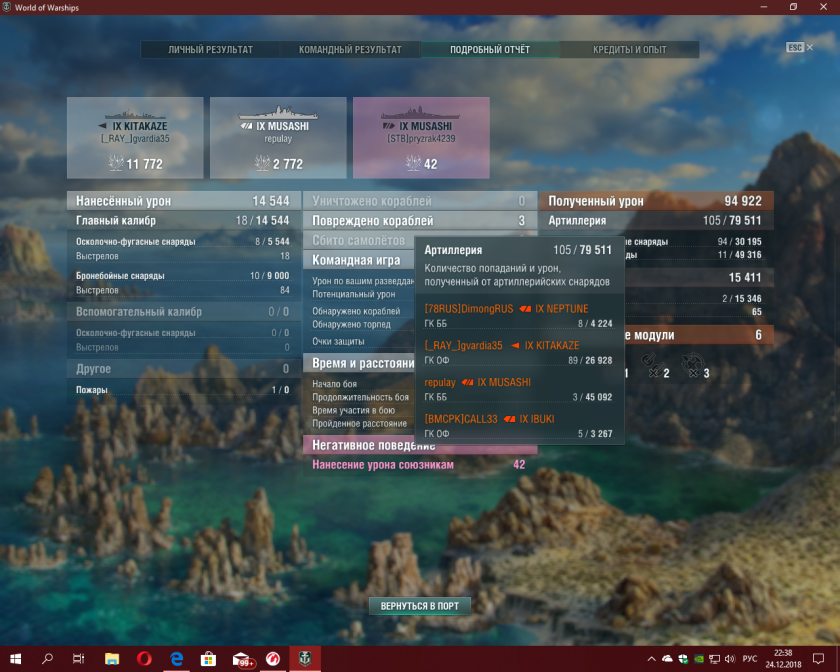The height and width of the screenshot is (672, 840).
Task: Click [78RUS]DimongRUS IX NEPTUNE in the tooltip
Action: [x=506, y=309]
